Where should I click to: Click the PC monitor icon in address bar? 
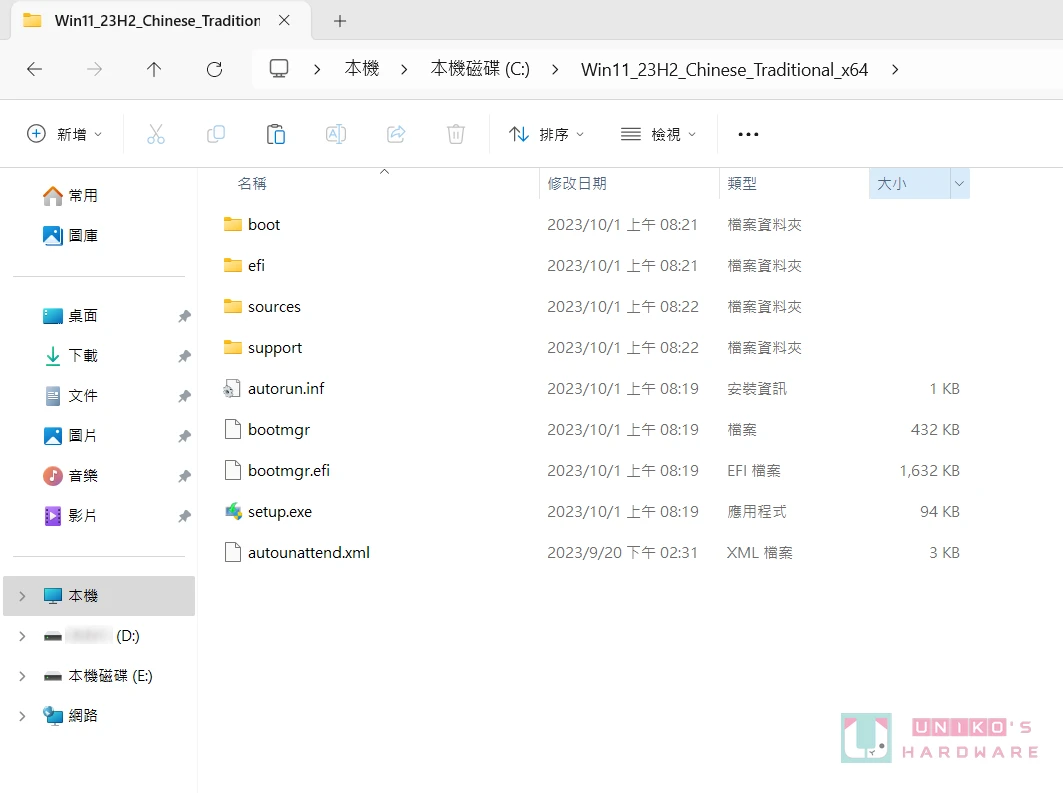279,69
